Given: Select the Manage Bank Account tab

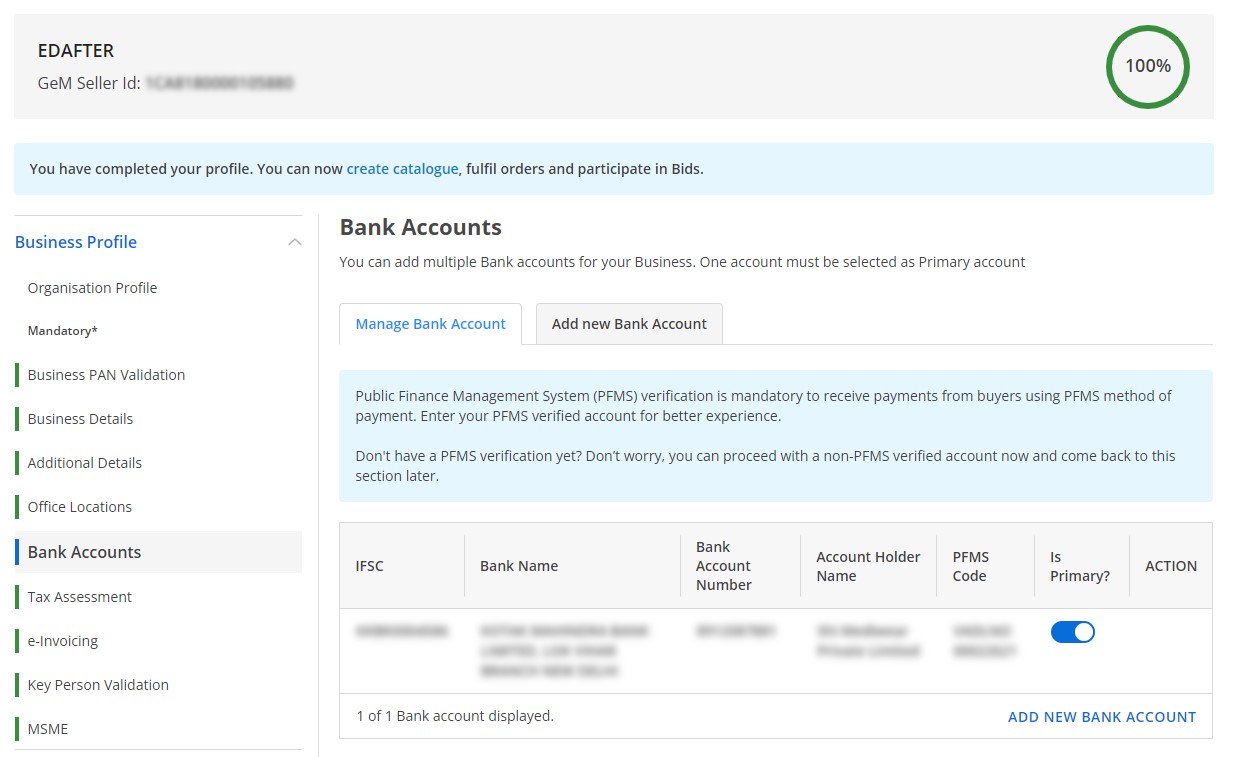Looking at the screenshot, I should (430, 324).
